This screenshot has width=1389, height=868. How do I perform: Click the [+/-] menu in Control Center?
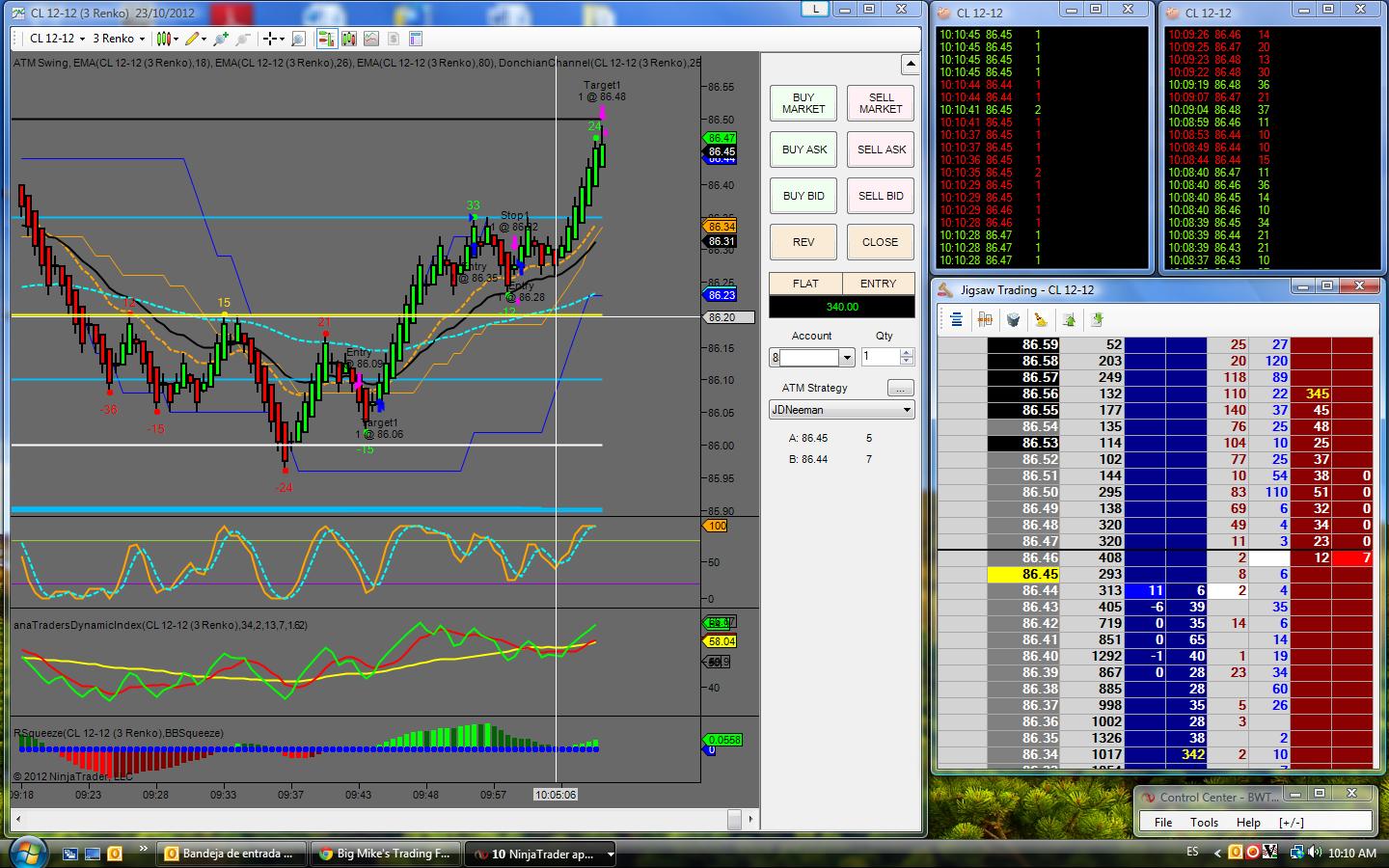(x=1292, y=822)
